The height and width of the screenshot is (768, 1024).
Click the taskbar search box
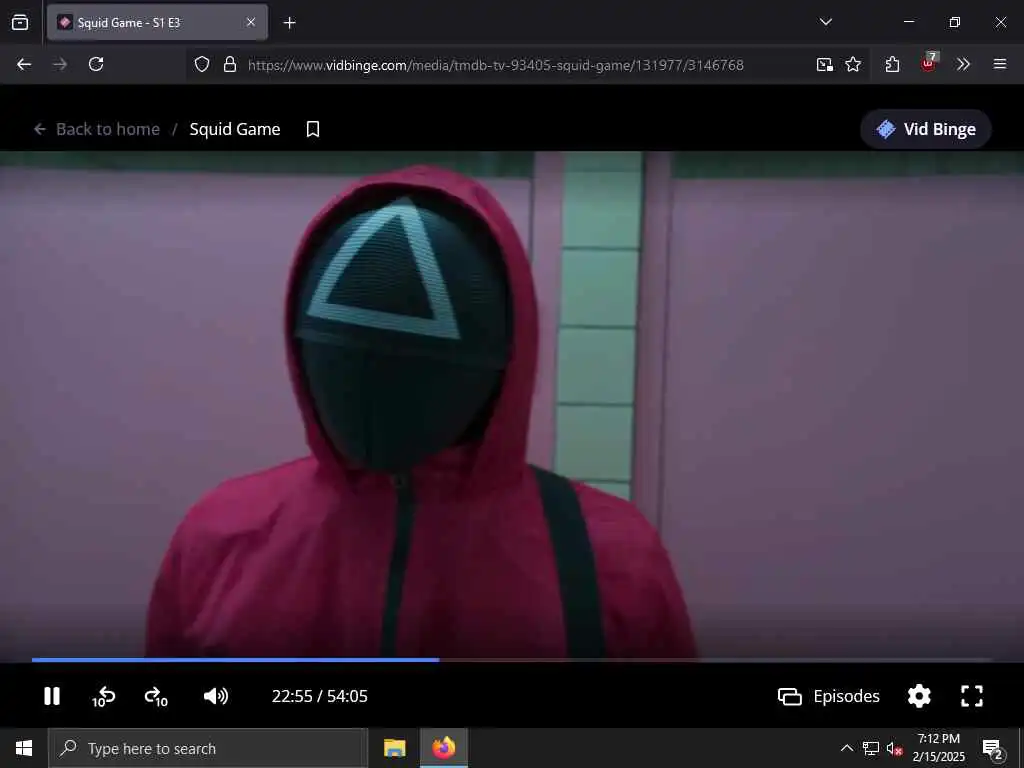[x=208, y=748]
